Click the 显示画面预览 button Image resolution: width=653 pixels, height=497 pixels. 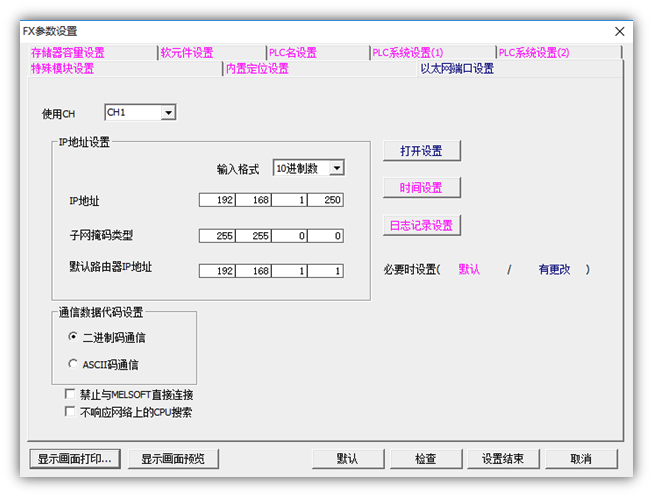[x=173, y=459]
